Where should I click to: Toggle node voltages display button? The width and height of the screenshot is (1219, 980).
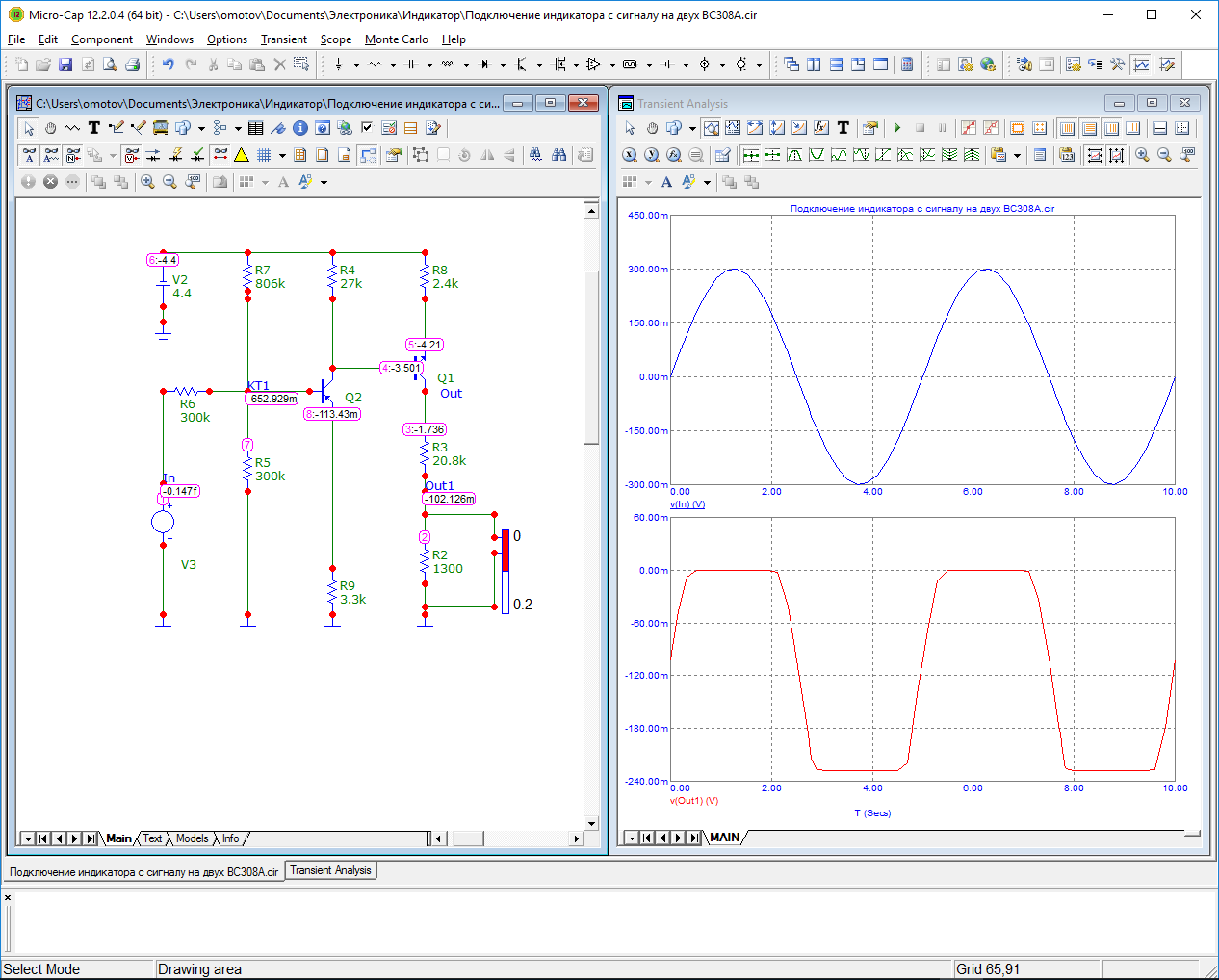(x=132, y=155)
